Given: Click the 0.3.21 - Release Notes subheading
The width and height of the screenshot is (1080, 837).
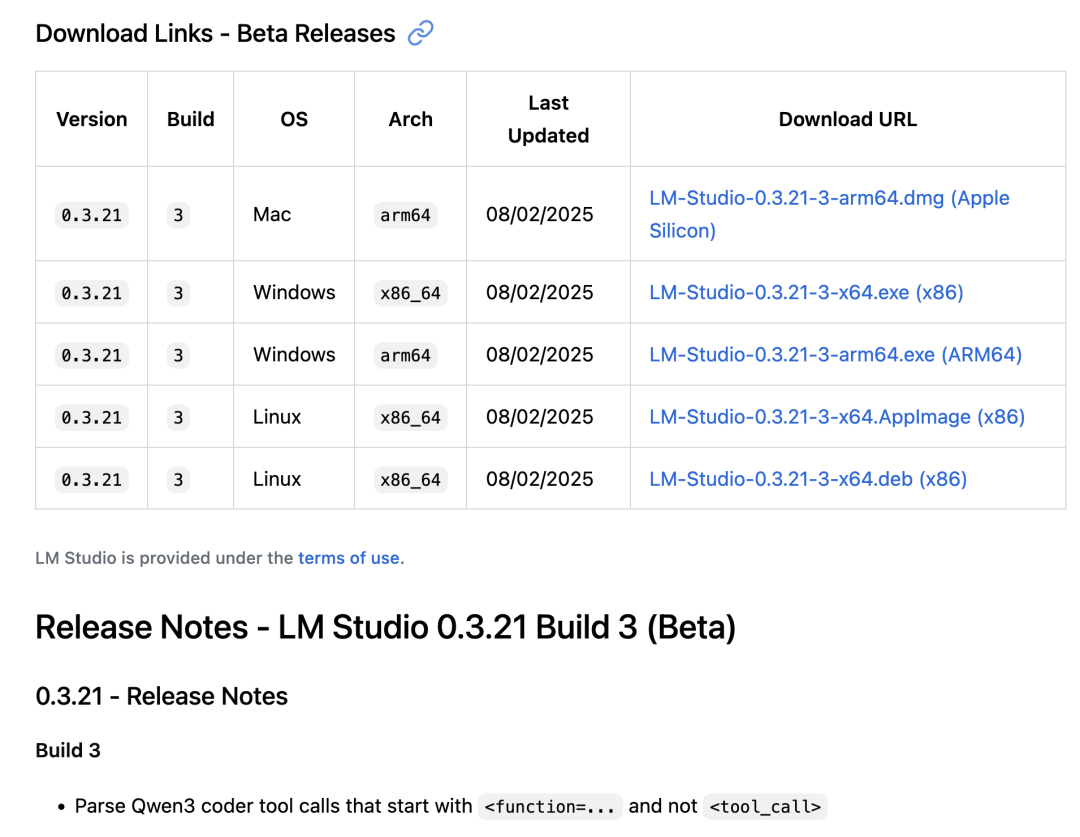Looking at the screenshot, I should 162,696.
